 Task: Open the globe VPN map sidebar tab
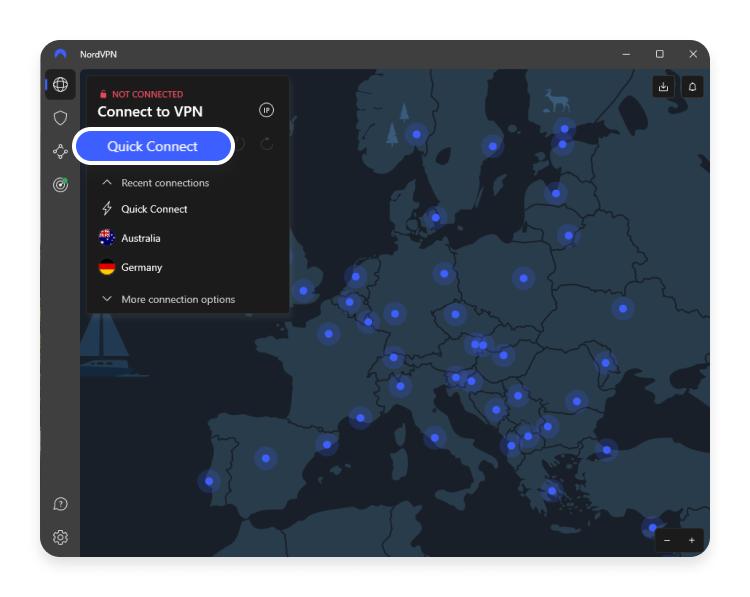click(x=60, y=85)
